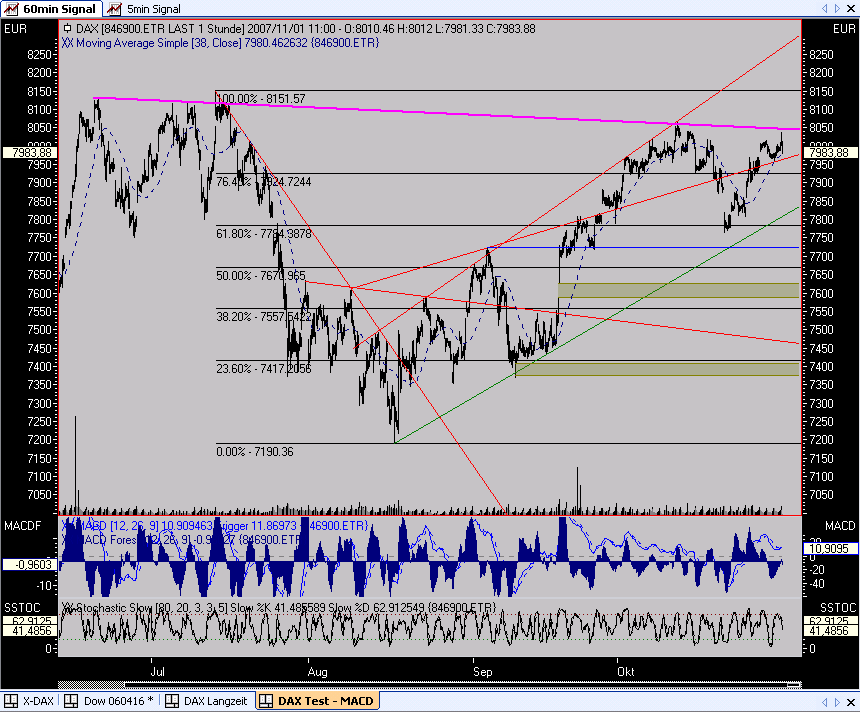Close the active bottom workspace tab
Viewport: 860px width, 712px height.
point(851,702)
